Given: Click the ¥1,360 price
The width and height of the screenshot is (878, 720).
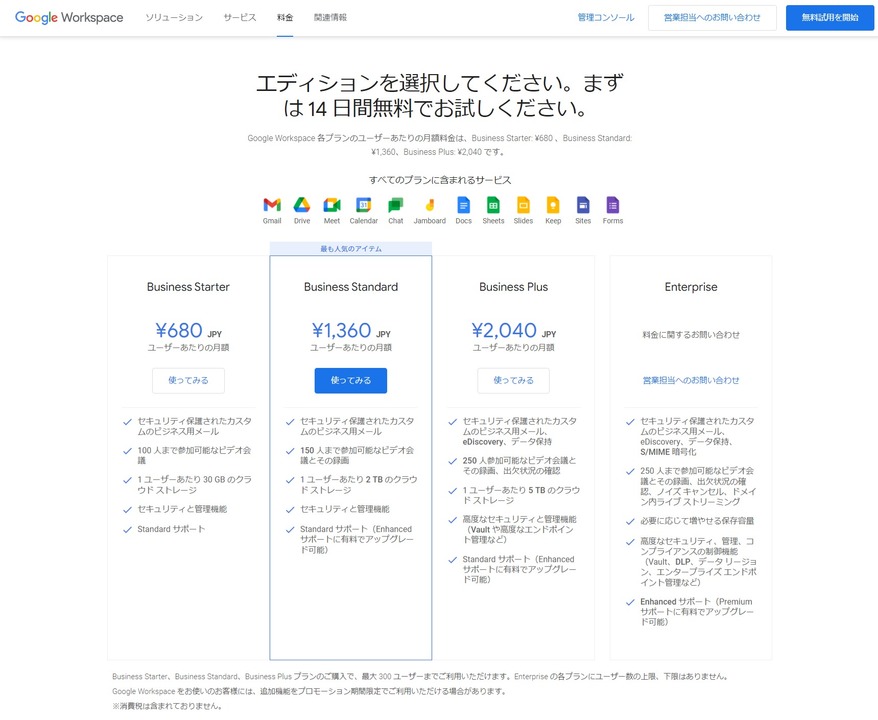Looking at the screenshot, I should pos(342,330).
